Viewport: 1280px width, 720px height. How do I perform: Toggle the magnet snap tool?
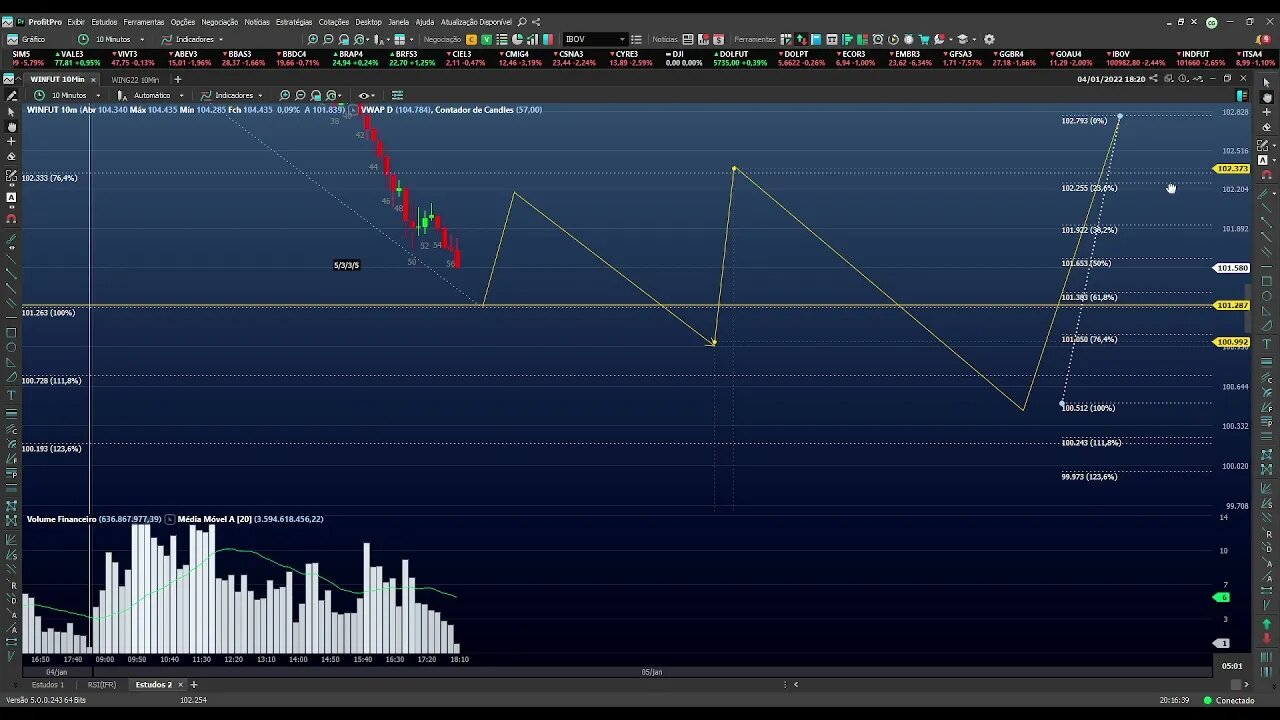coord(11,218)
